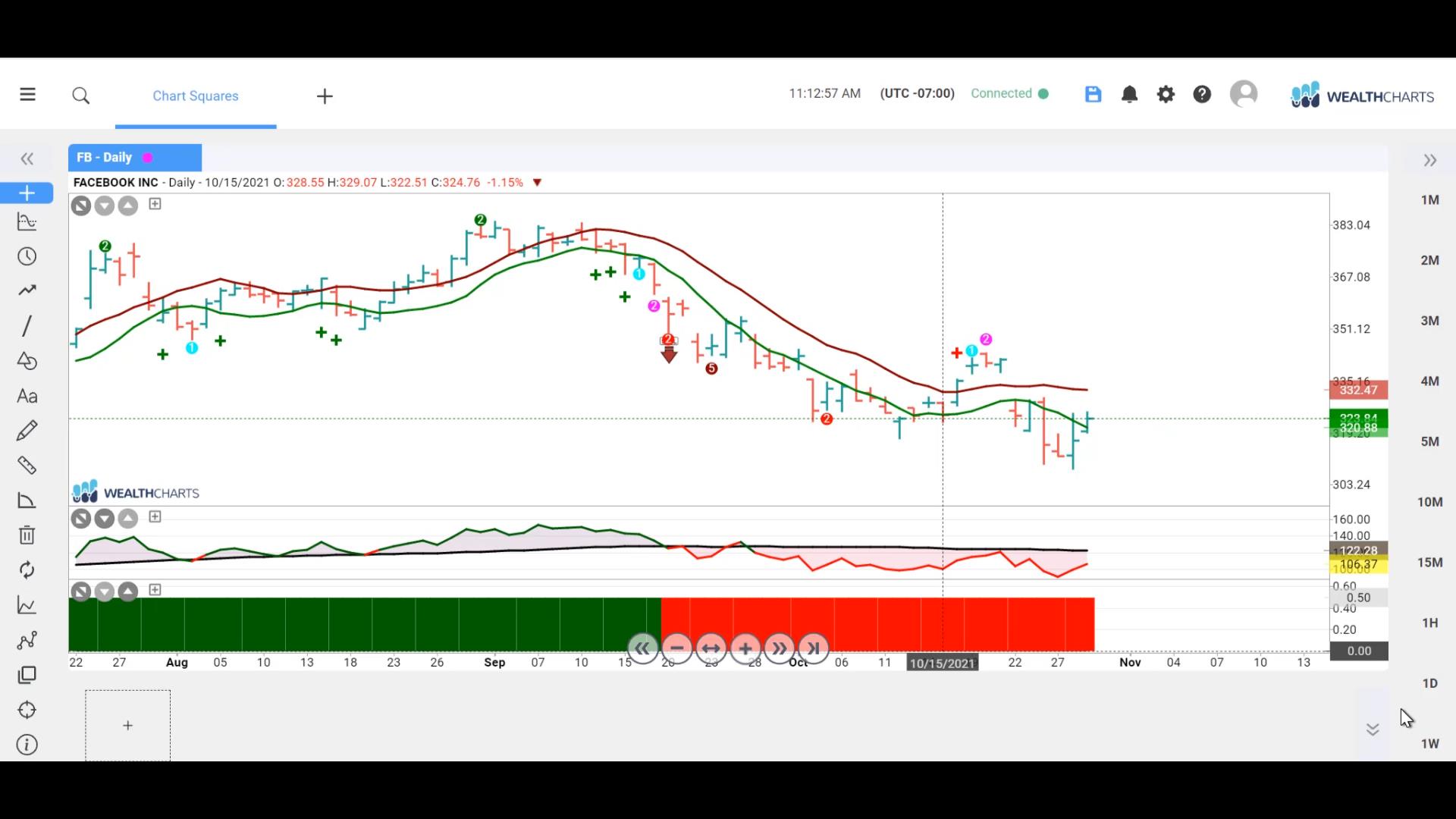Select the target crosshair icon
Image resolution: width=1456 pixels, height=819 pixels.
pyautogui.click(x=27, y=710)
